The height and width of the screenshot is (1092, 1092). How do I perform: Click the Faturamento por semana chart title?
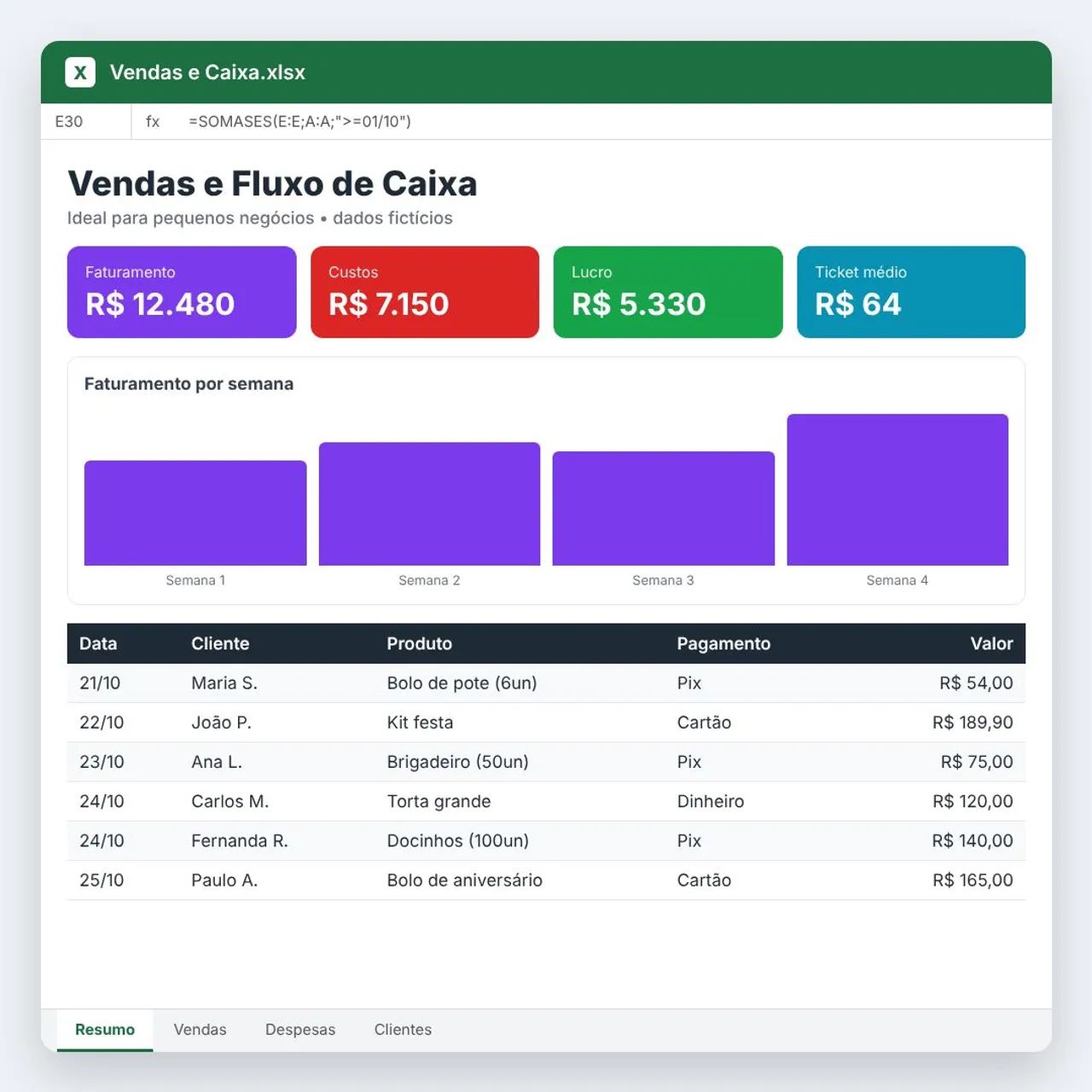point(189,384)
